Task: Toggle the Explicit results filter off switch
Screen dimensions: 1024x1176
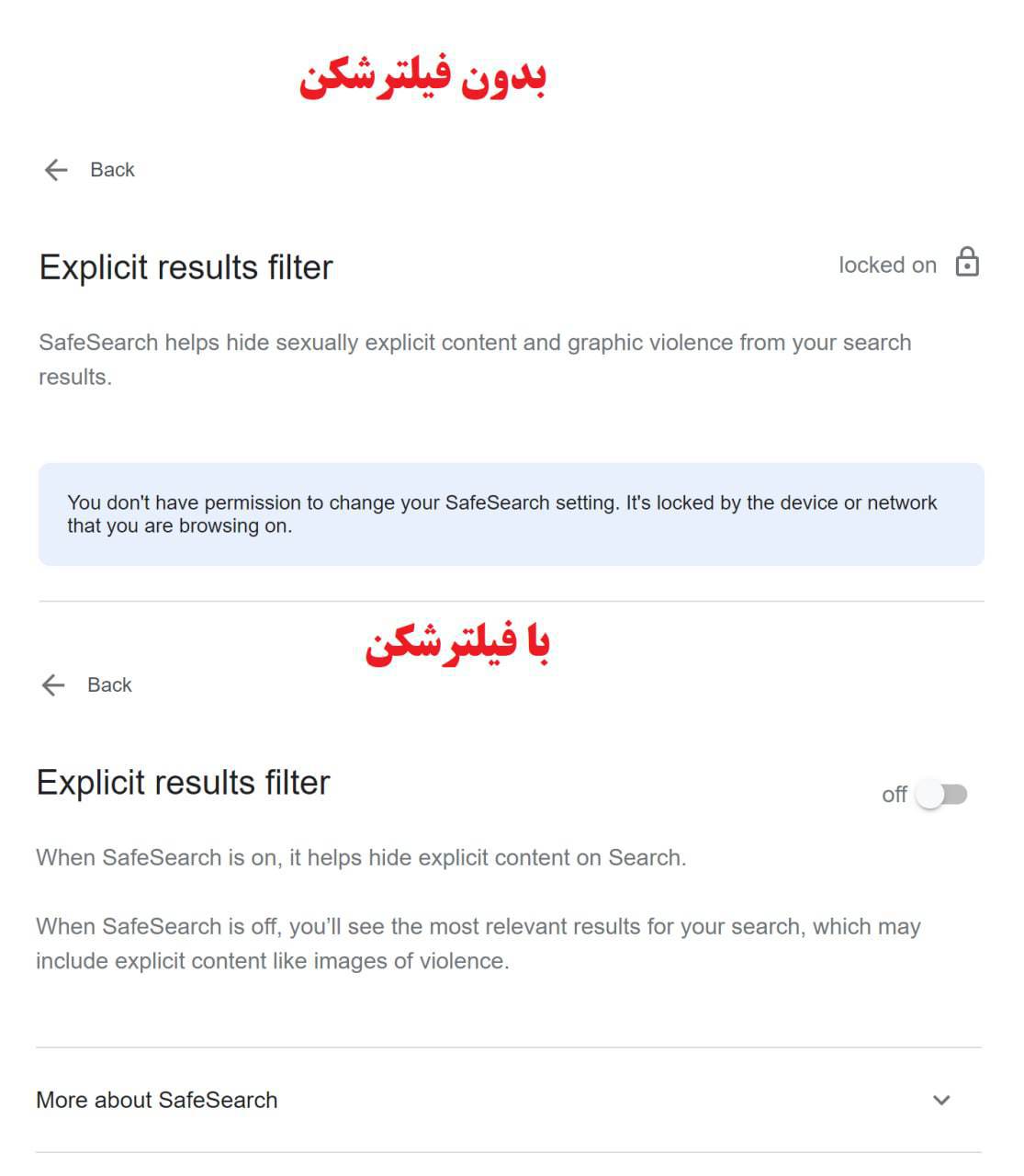Action: [x=942, y=795]
